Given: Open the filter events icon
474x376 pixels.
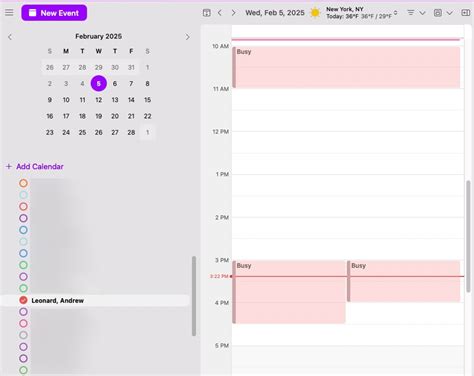Looking at the screenshot, I should tap(411, 13).
